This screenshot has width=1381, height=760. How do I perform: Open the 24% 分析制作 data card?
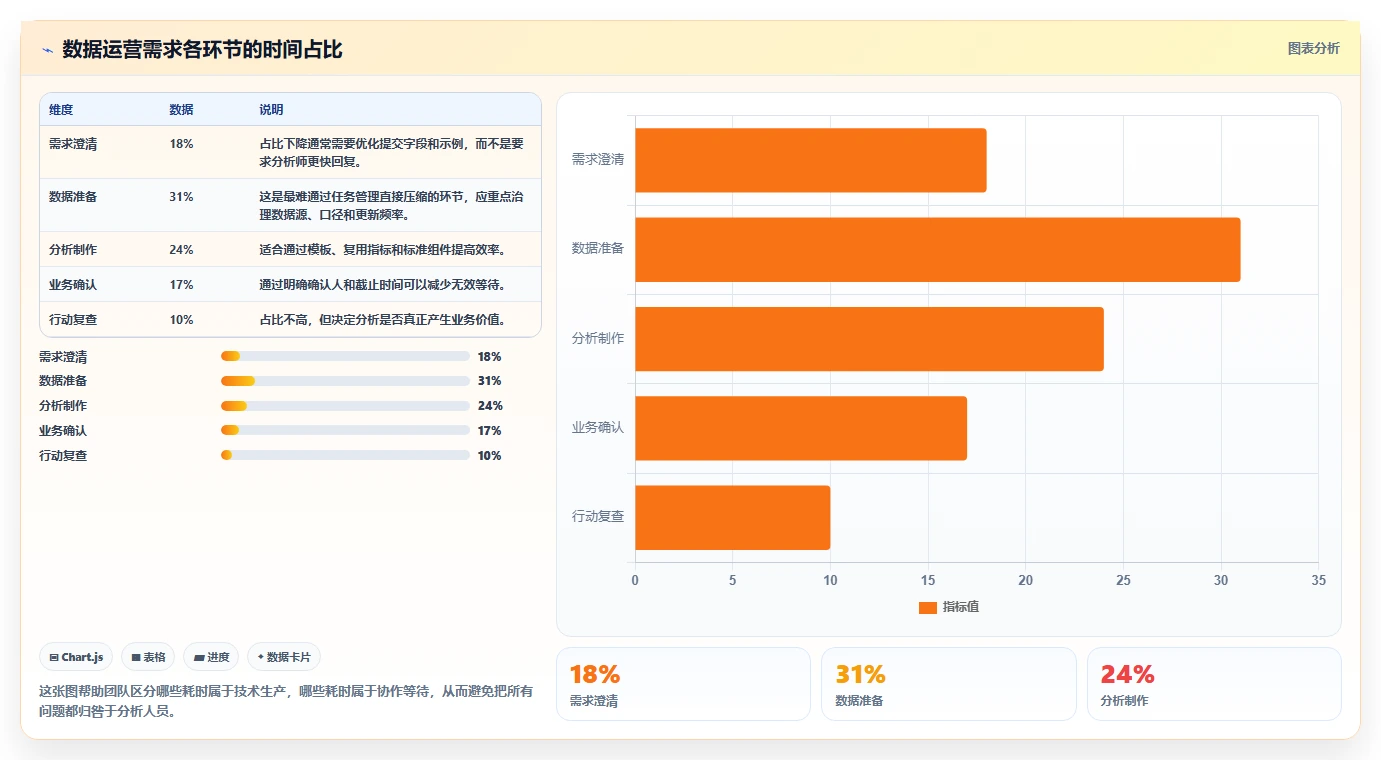(1214, 684)
